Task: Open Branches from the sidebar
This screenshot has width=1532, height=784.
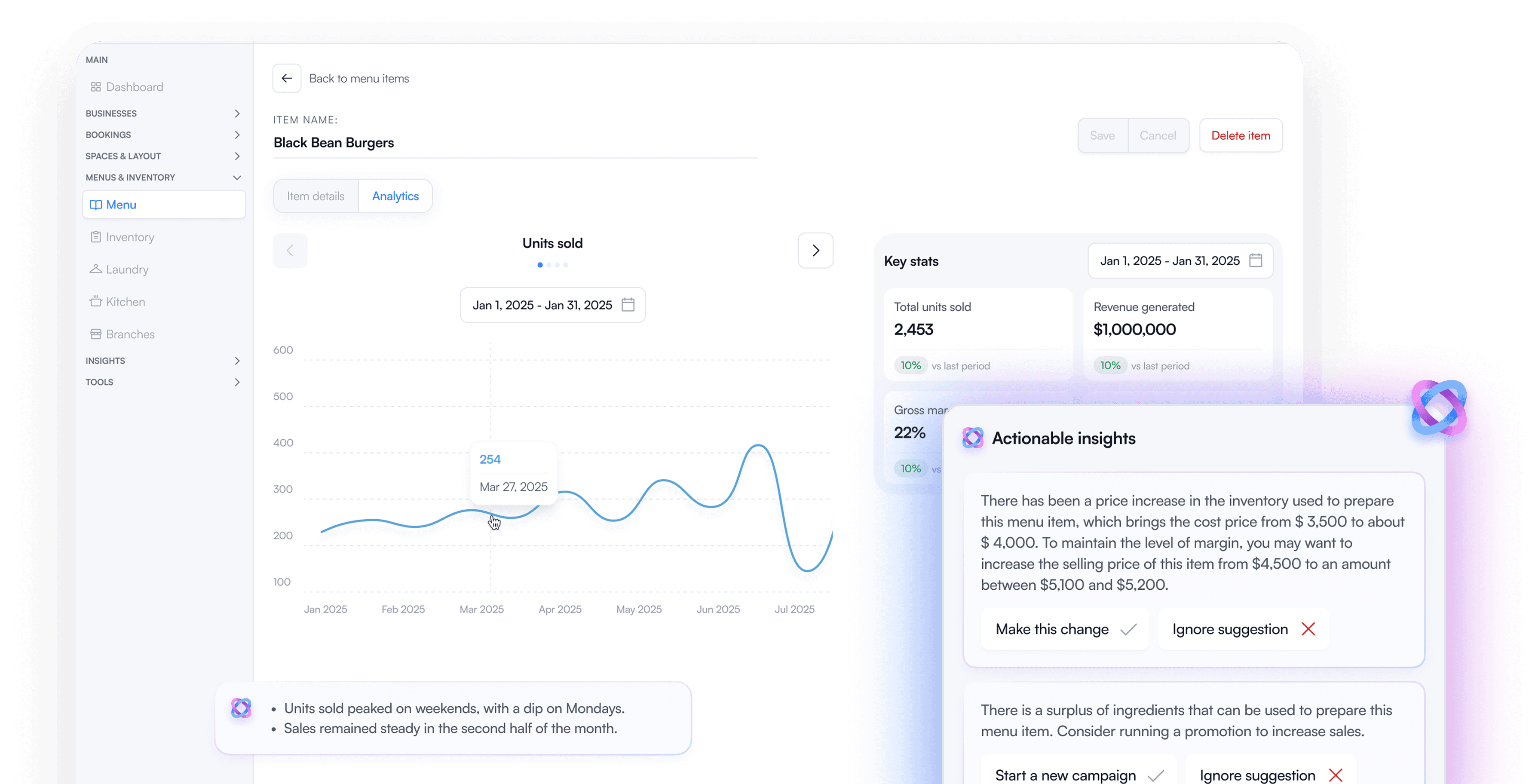Action: tap(123, 334)
